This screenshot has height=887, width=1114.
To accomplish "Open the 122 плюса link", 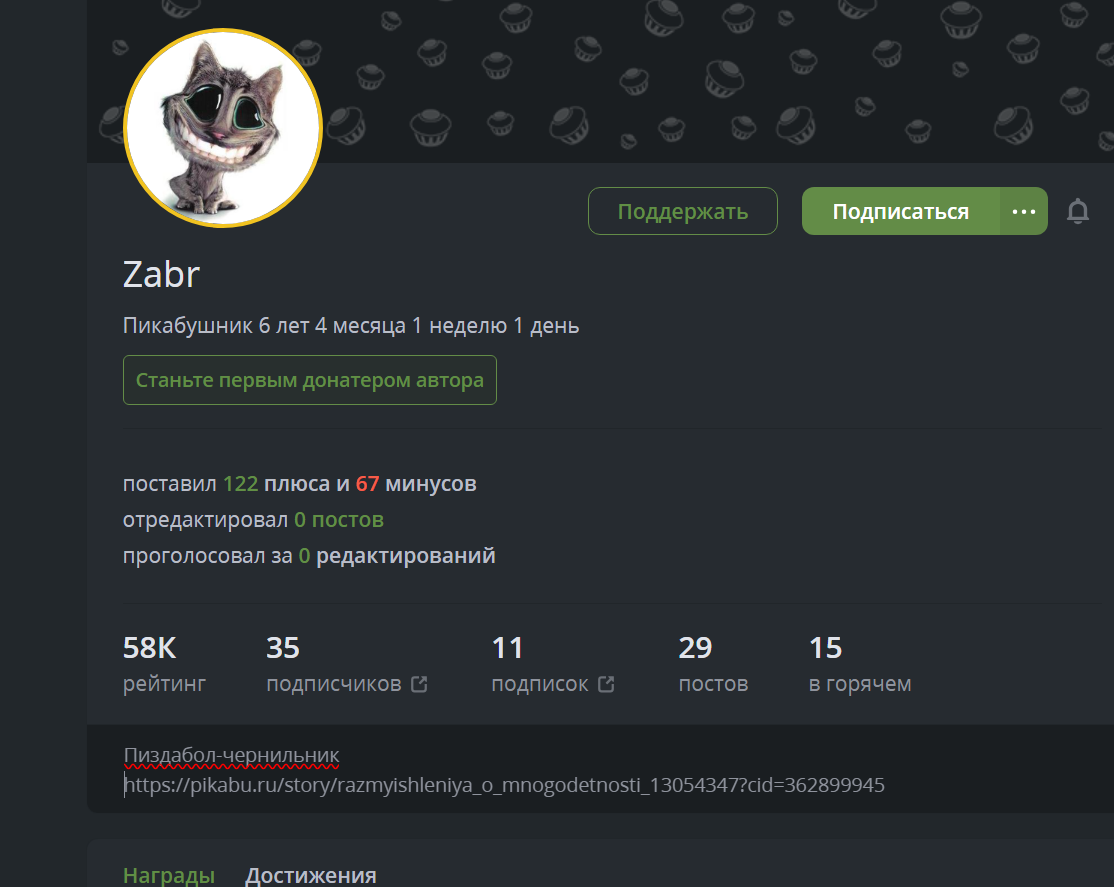I will [276, 483].
